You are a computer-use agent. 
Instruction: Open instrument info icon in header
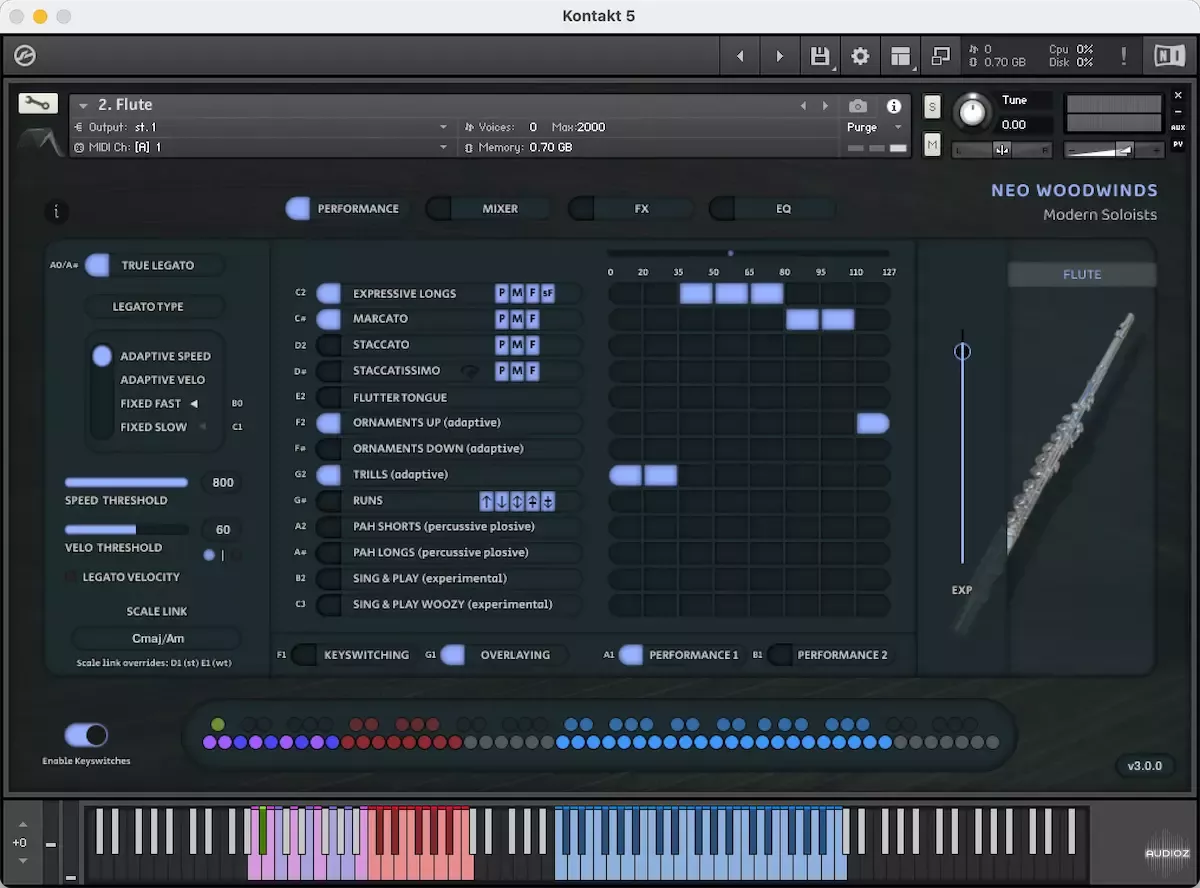[x=894, y=106]
